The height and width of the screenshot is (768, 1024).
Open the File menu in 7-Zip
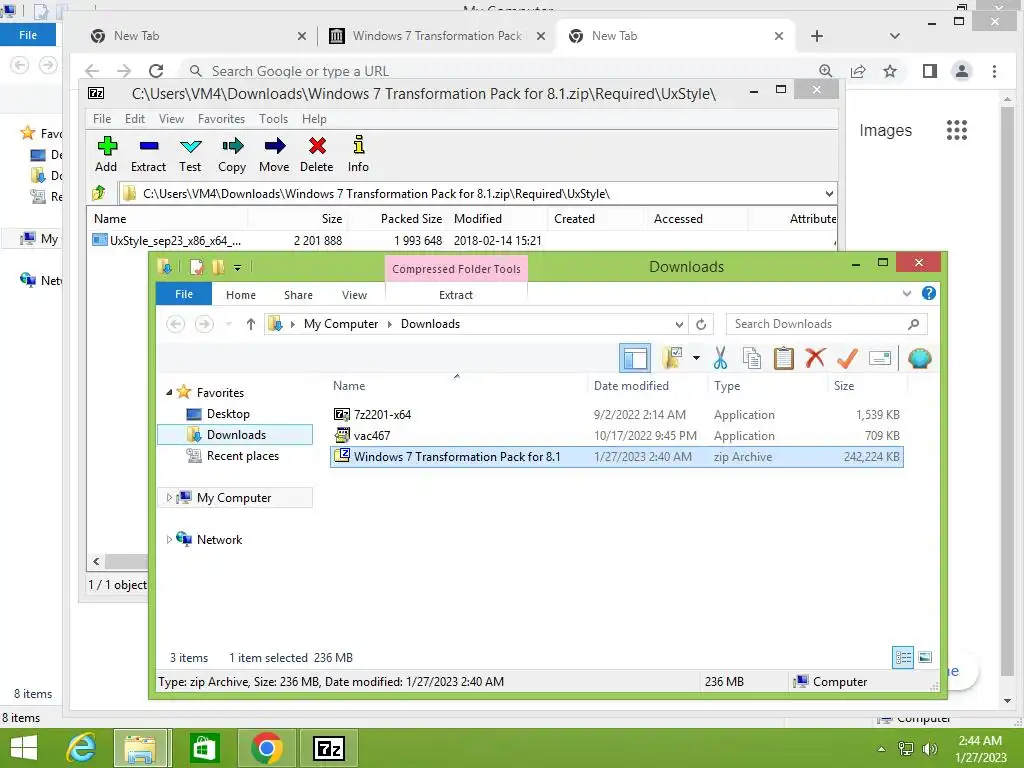click(102, 119)
